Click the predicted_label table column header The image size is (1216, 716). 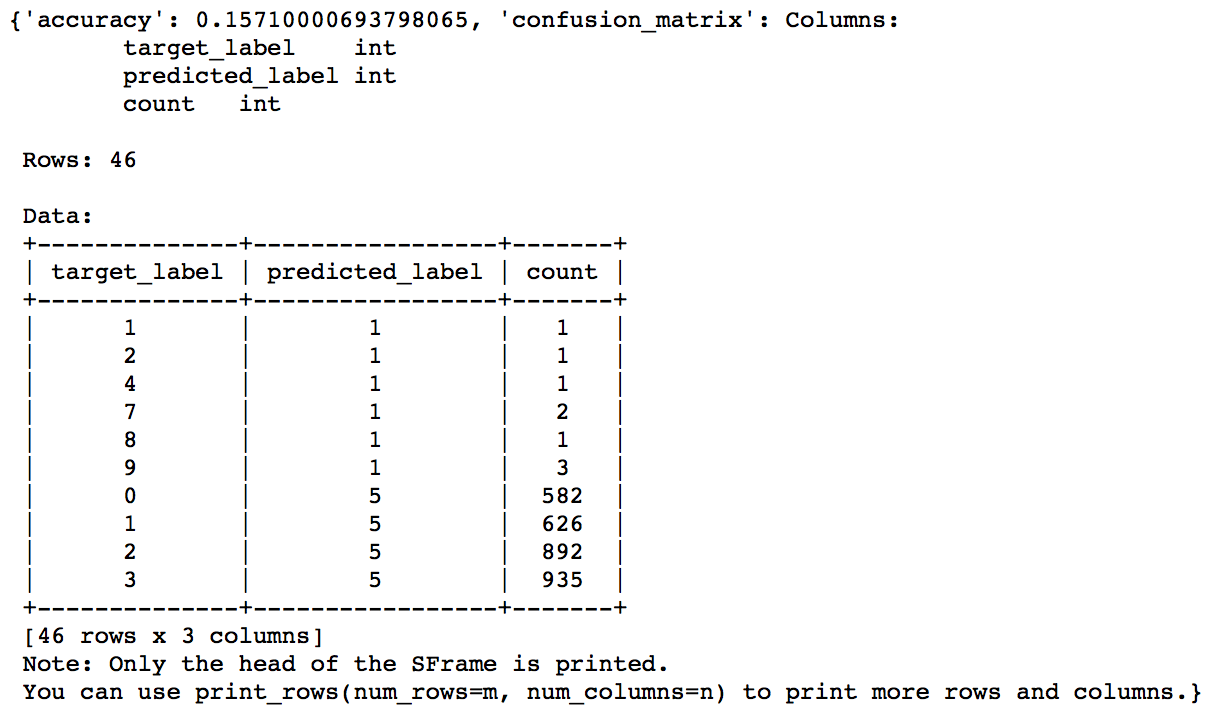374,272
